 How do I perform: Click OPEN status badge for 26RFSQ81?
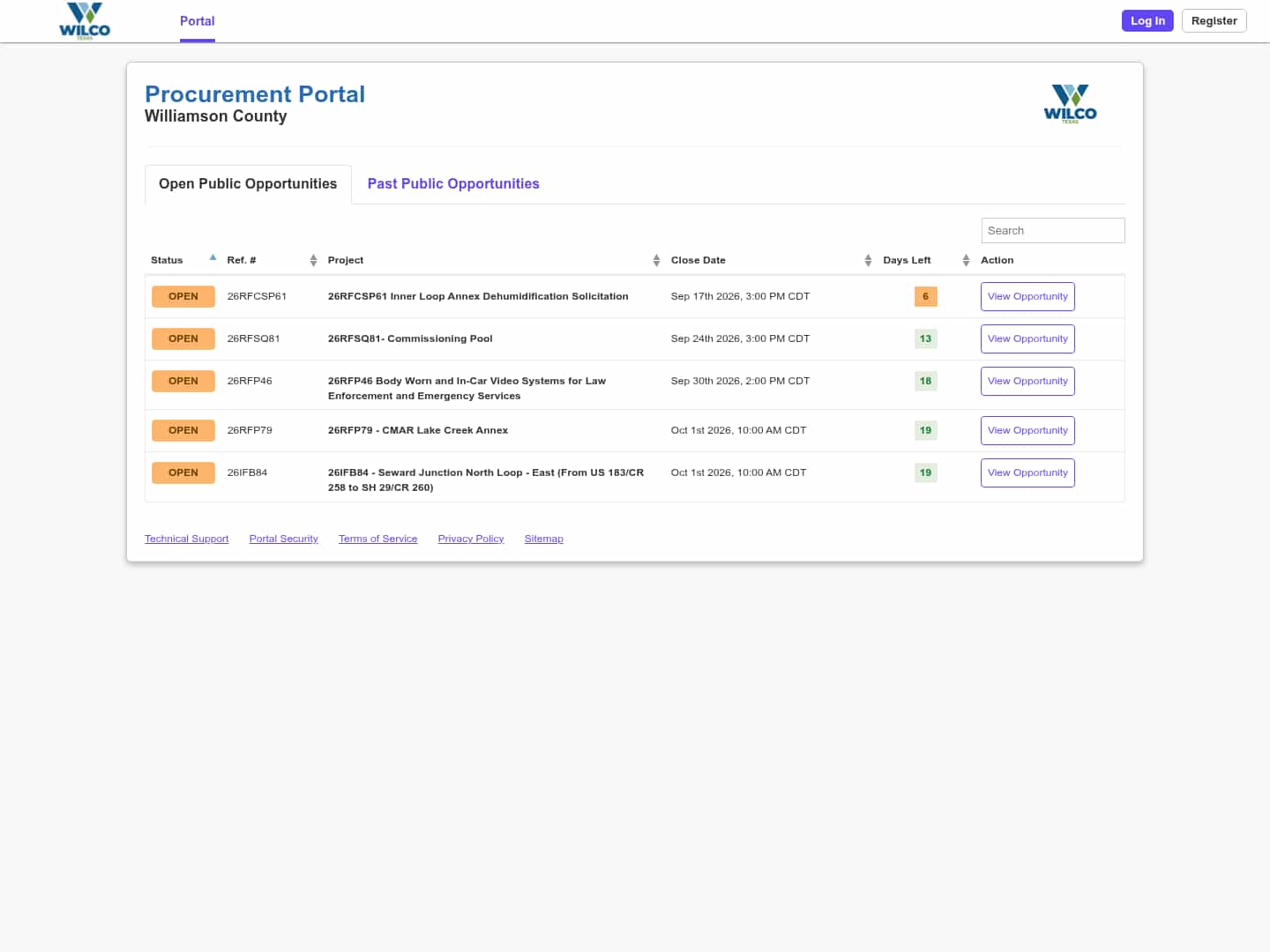pos(183,339)
